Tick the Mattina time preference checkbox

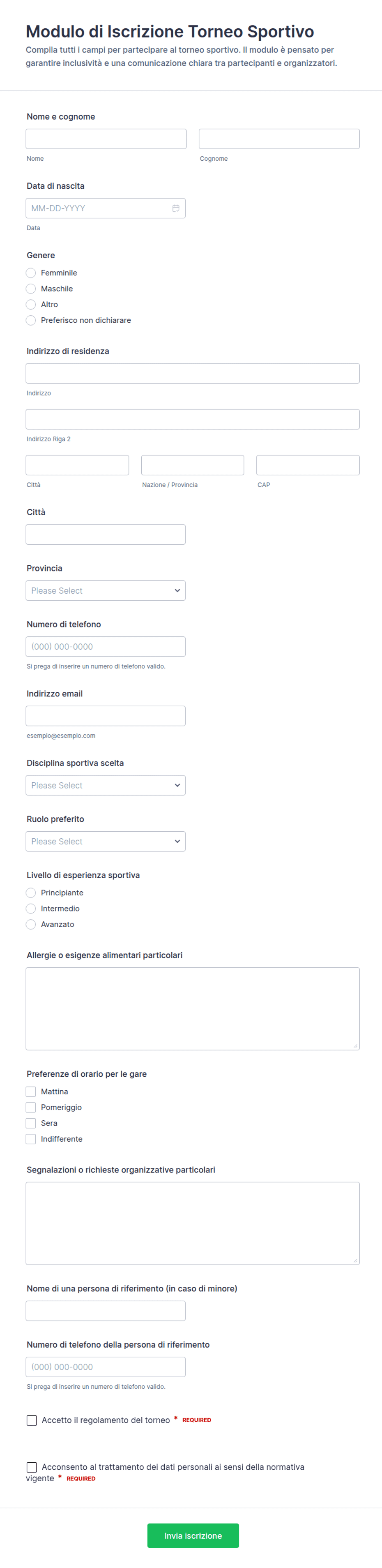tap(31, 1092)
